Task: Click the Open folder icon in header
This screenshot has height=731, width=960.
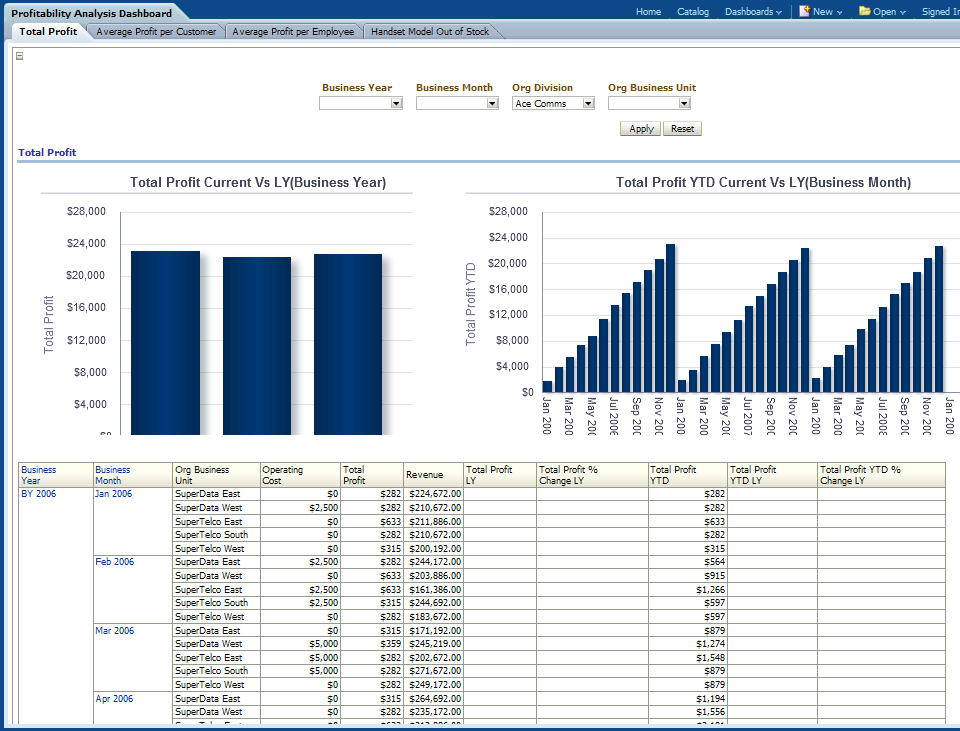Action: (864, 11)
